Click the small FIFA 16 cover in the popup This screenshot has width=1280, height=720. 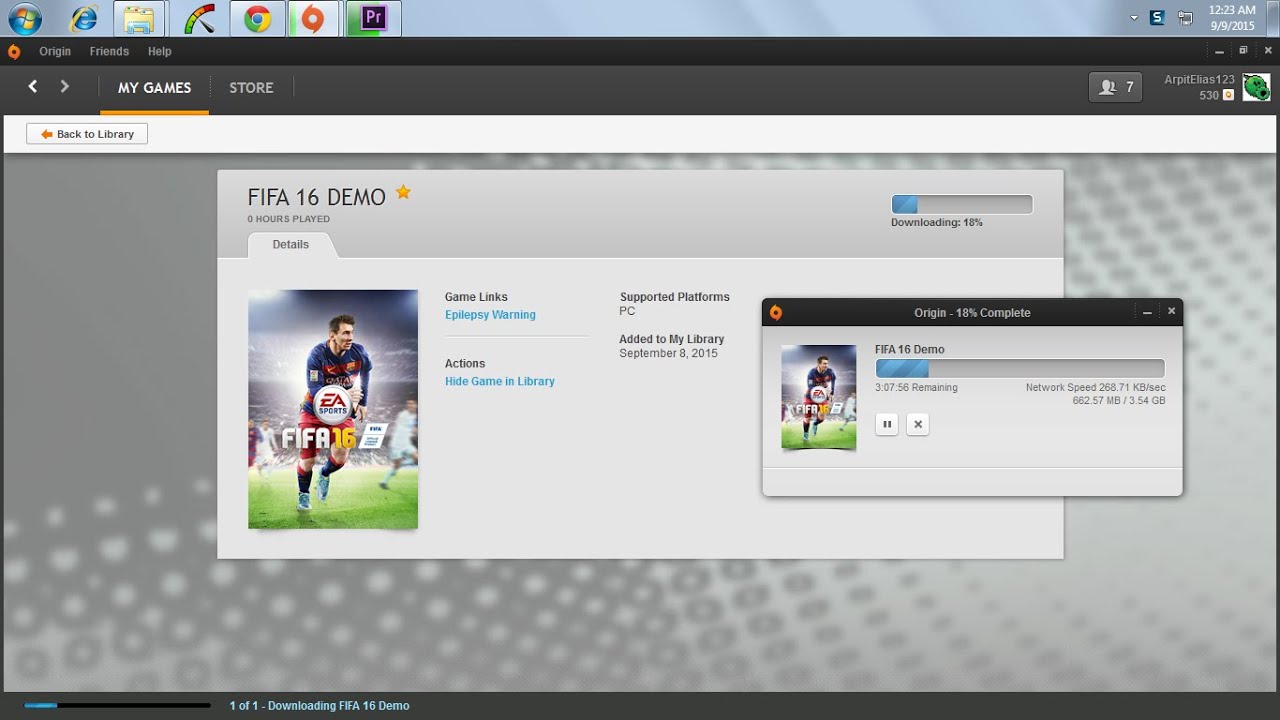click(x=818, y=397)
